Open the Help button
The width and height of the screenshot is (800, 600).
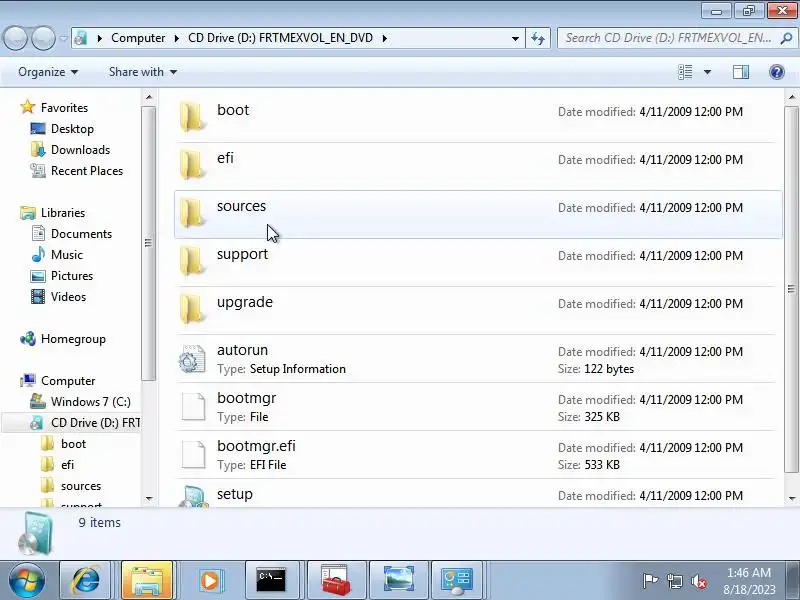(x=777, y=72)
